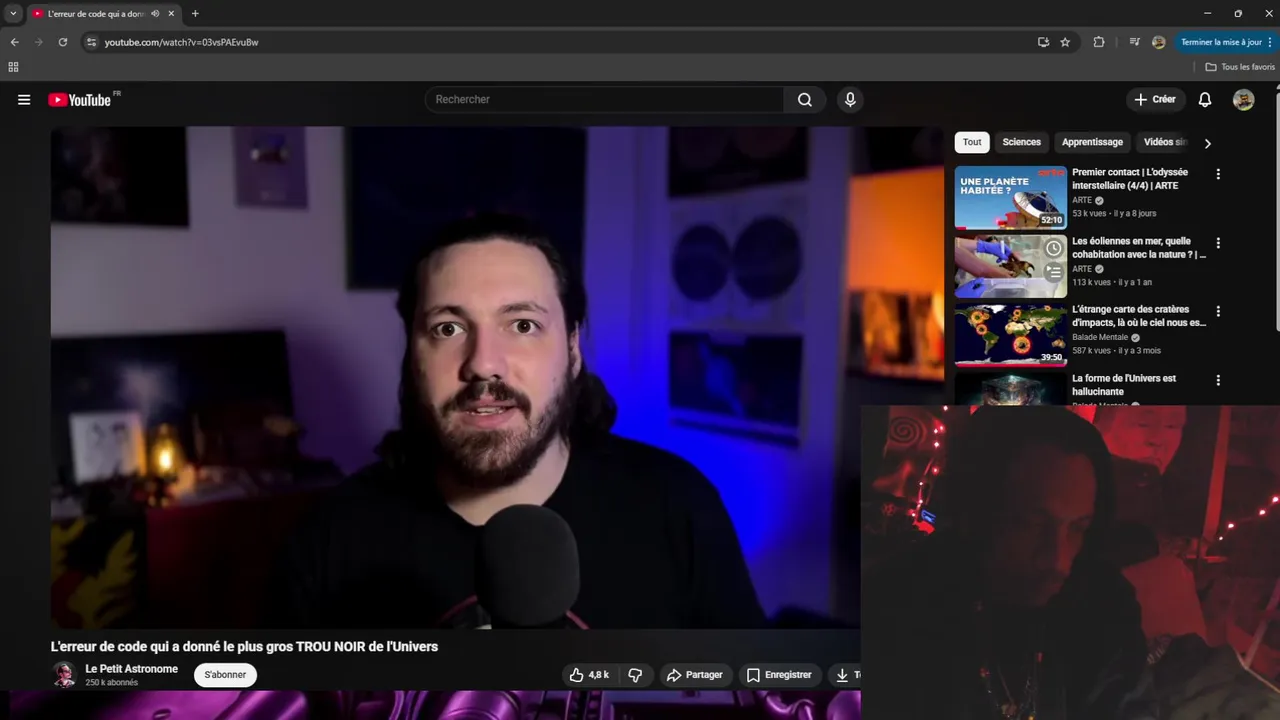Image resolution: width=1280 pixels, height=720 pixels.
Task: Open the YouTube guide hamburger menu
Action: click(24, 99)
